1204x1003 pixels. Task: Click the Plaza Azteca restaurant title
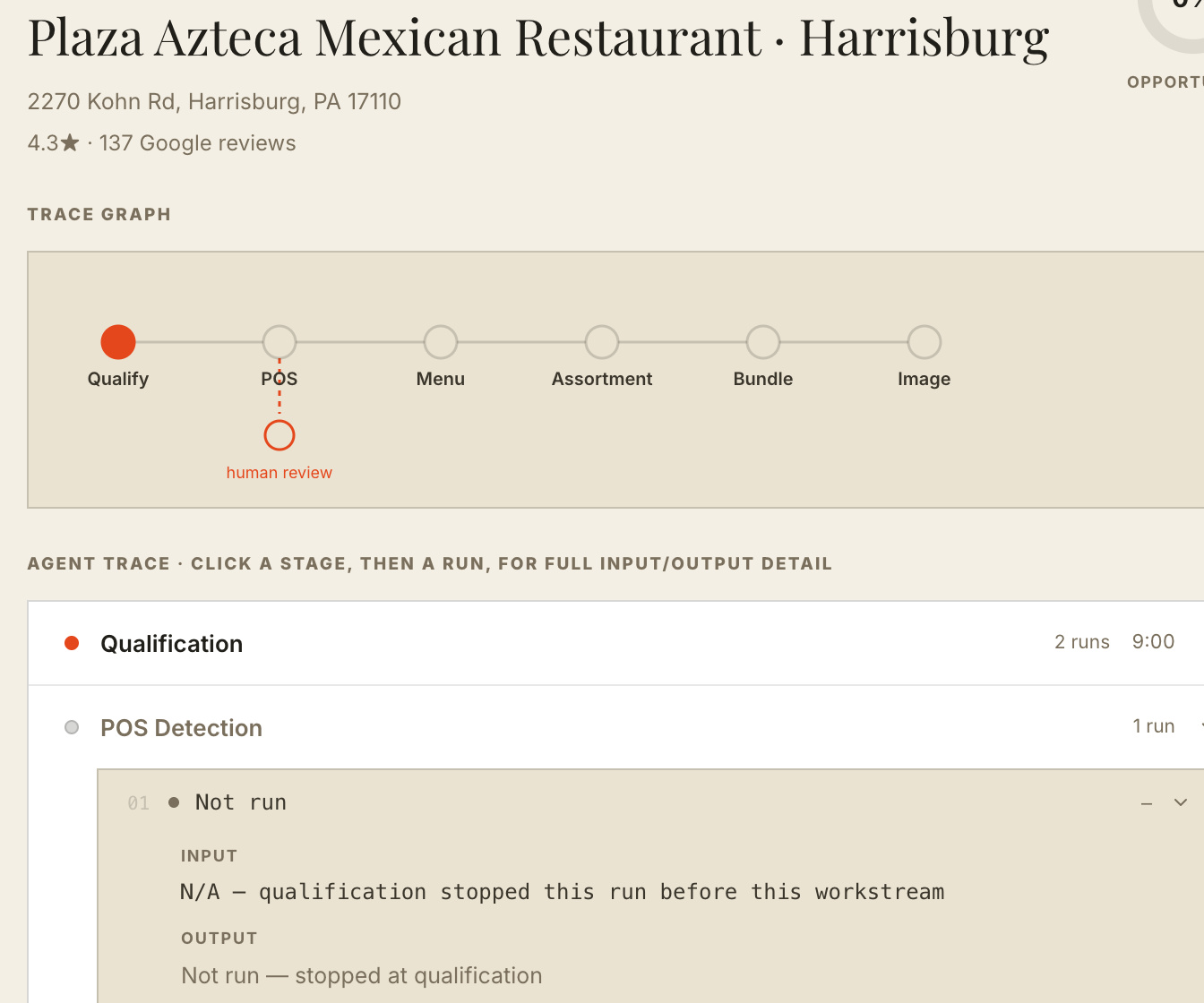[x=538, y=39]
